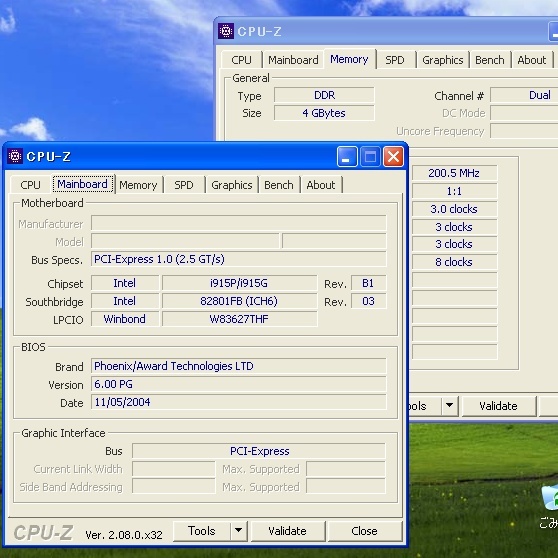Close the front CPU-Z window with the red X
The width and height of the screenshot is (558, 558).
click(393, 157)
